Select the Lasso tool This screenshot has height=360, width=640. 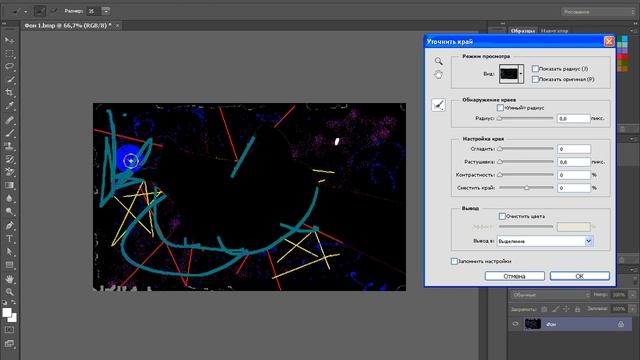pyautogui.click(x=9, y=67)
